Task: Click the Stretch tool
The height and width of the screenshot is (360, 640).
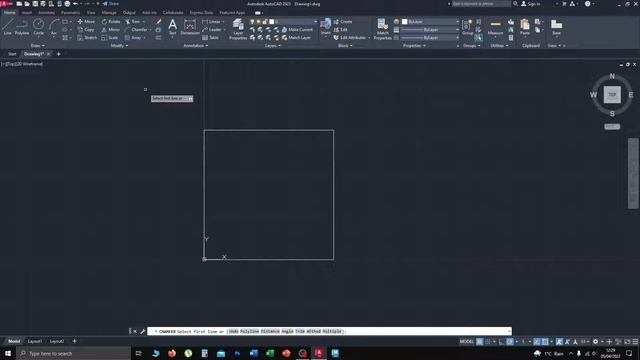Action: click(x=87, y=38)
